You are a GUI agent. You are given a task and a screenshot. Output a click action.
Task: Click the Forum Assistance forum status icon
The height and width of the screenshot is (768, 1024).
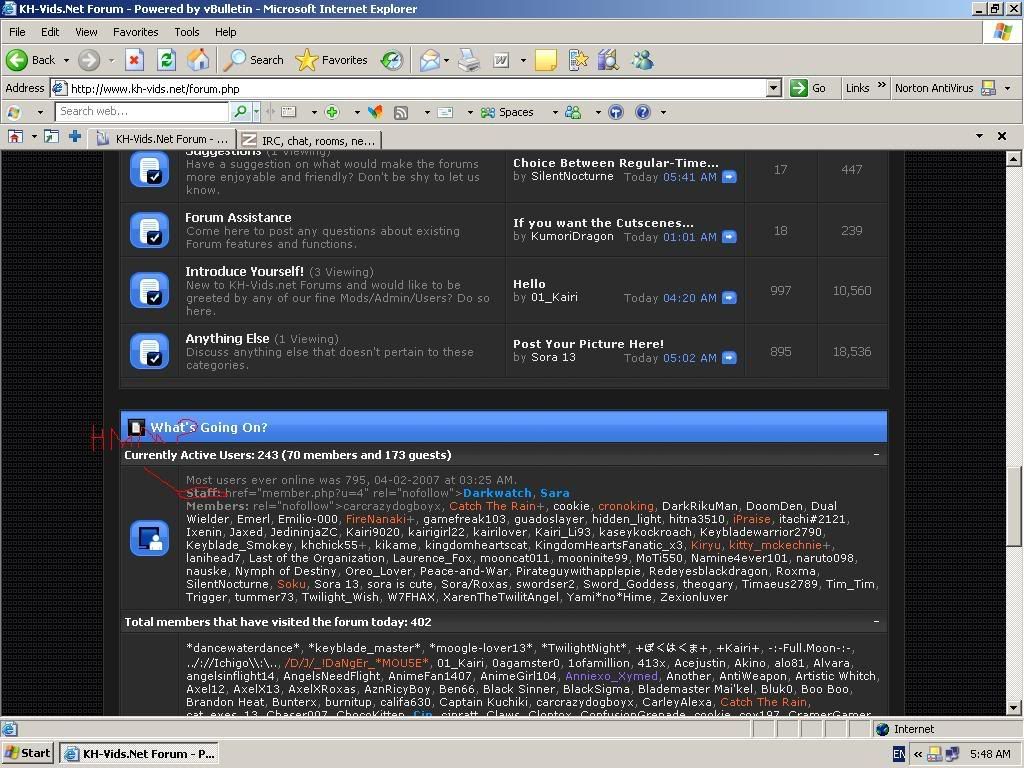(150, 231)
